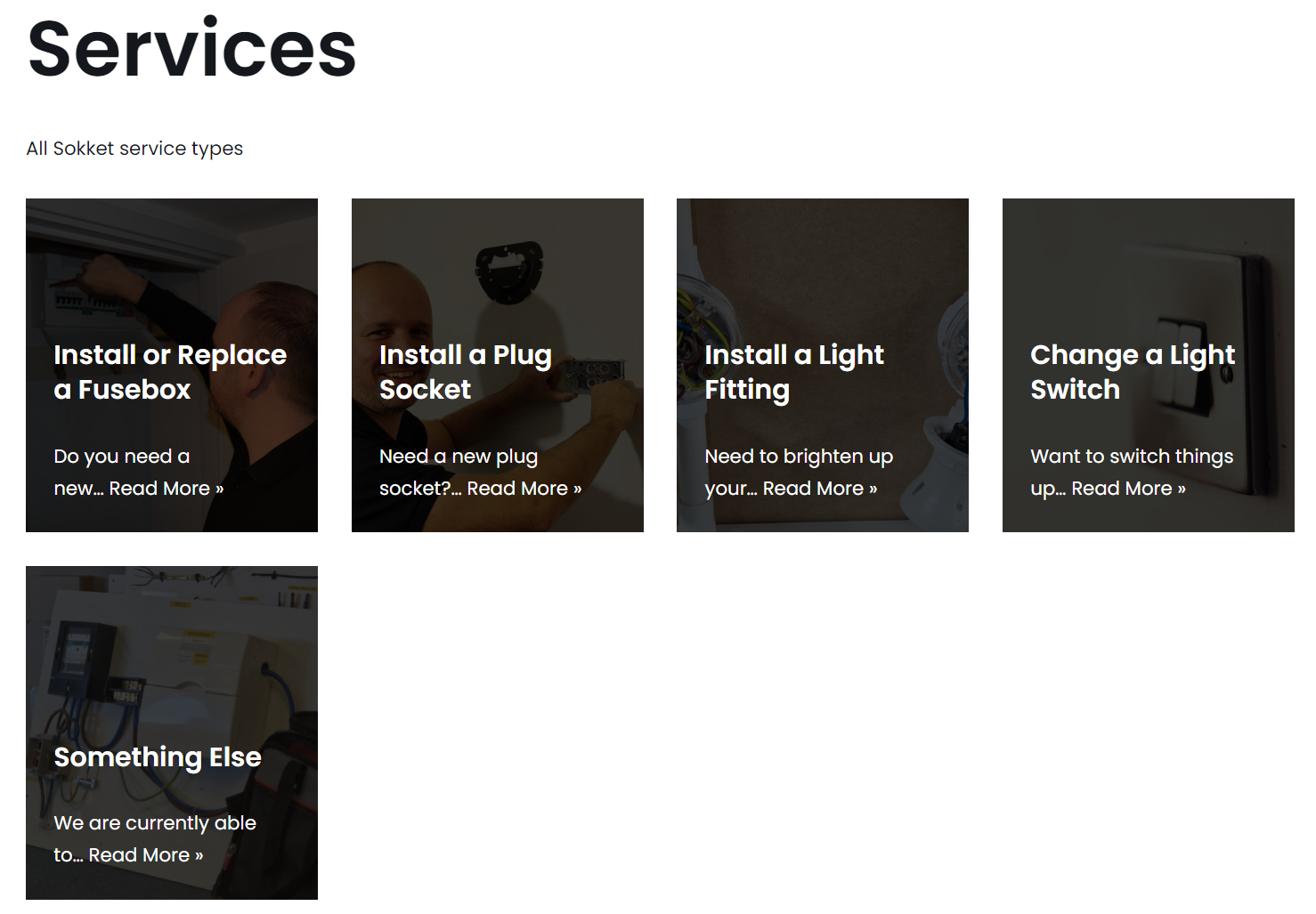This screenshot has width=1316, height=914.
Task: Click the ceiling wiring photo above Install a Light Fitting
Action: [x=822, y=267]
